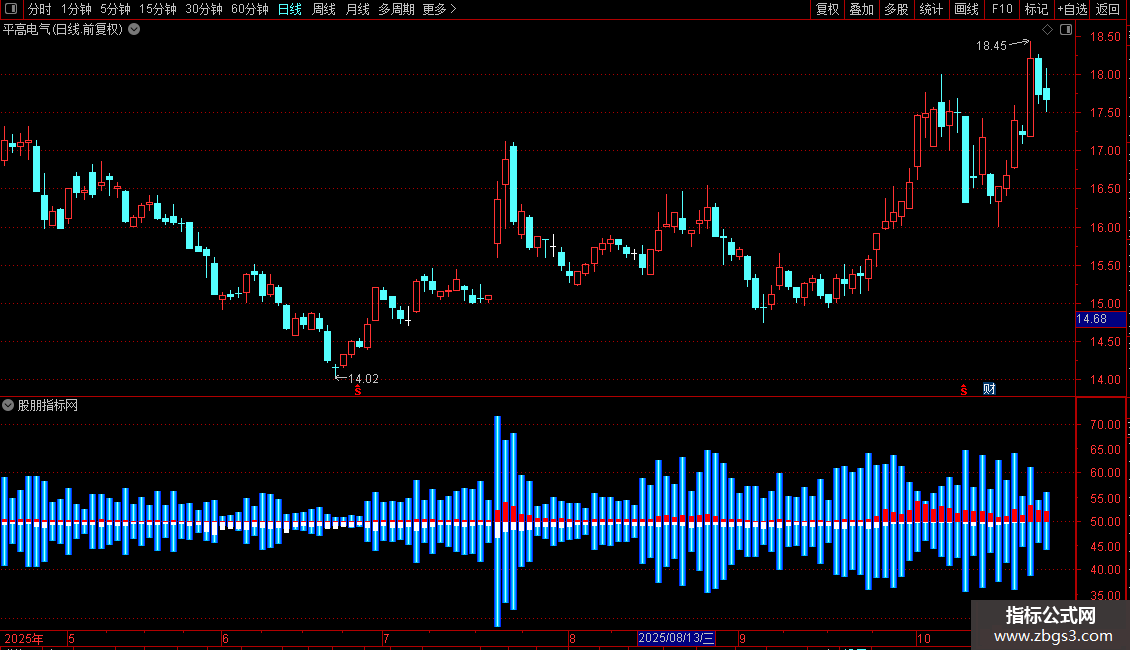Click the 股朋指标网 indicator name
Image resolution: width=1130 pixels, height=650 pixels.
pos(48,406)
